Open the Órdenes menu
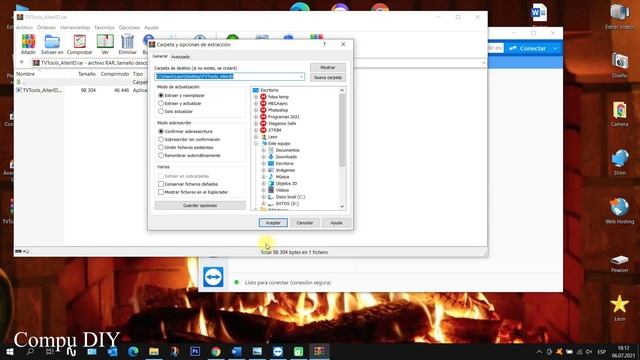Viewport: 640px width, 360px height. [46, 27]
